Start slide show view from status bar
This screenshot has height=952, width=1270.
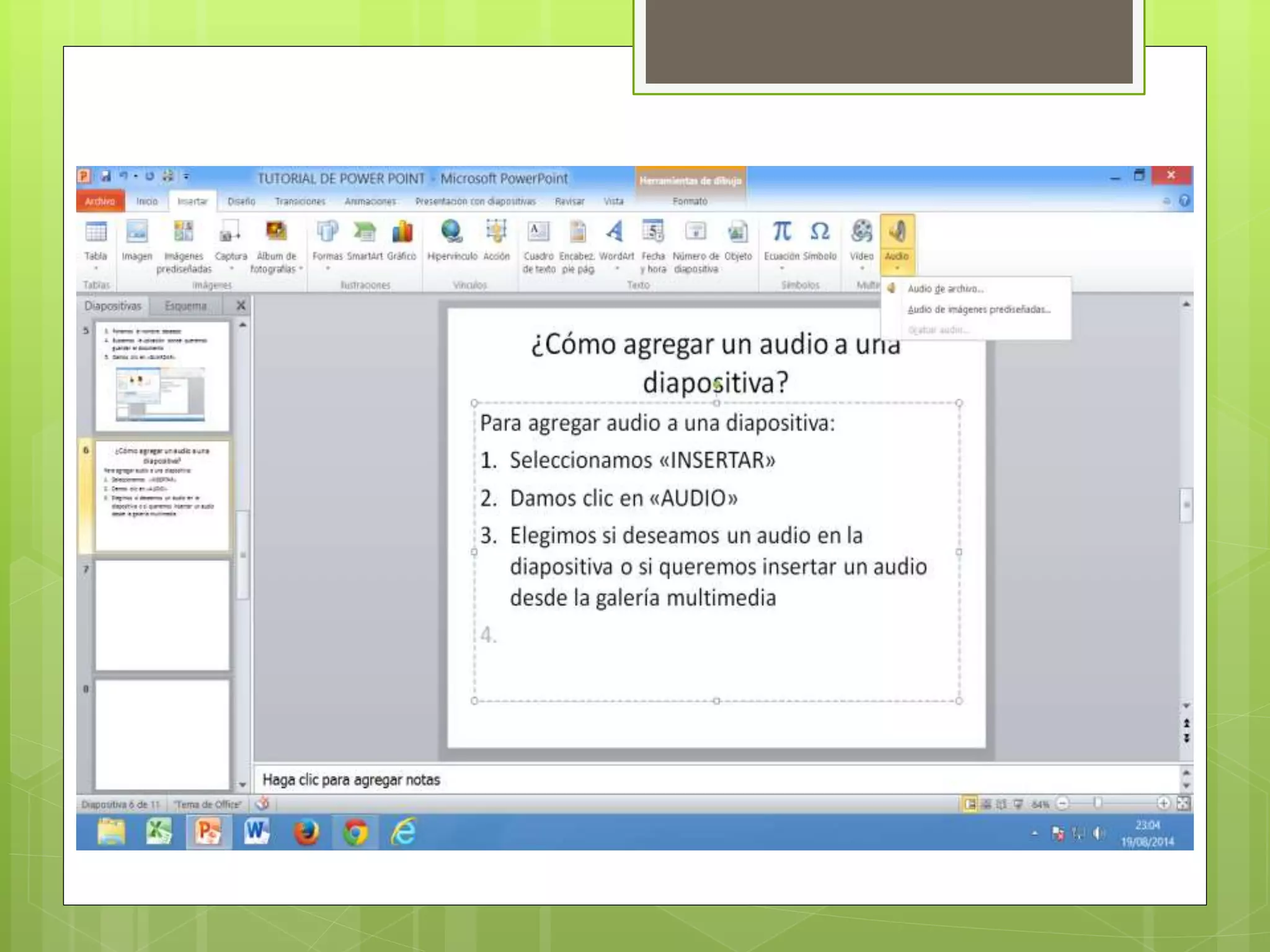[x=1018, y=804]
